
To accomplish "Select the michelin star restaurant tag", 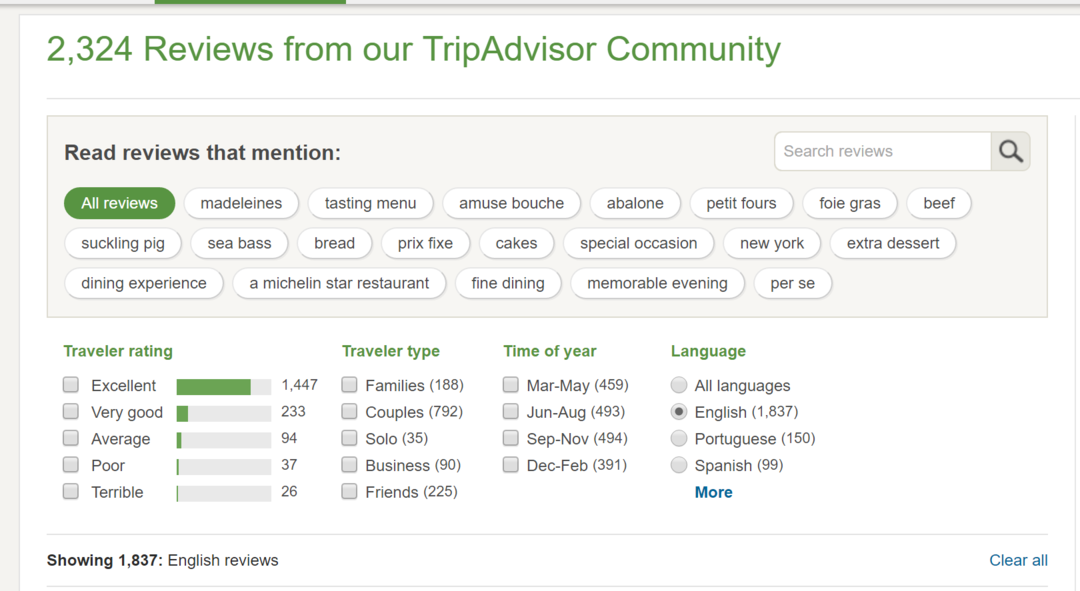I will click(x=339, y=283).
